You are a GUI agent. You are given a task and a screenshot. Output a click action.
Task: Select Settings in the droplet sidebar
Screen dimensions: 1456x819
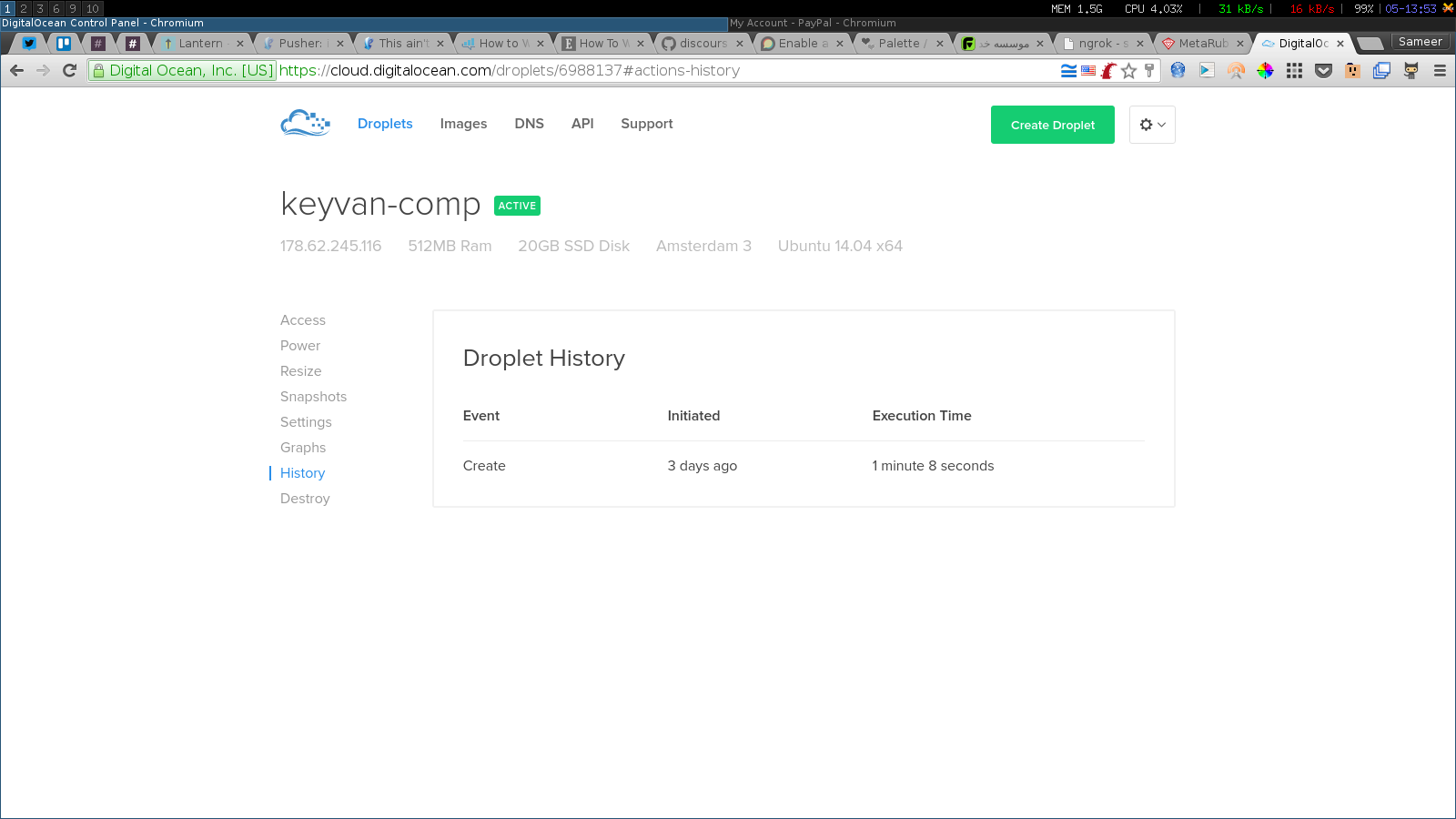click(x=306, y=422)
